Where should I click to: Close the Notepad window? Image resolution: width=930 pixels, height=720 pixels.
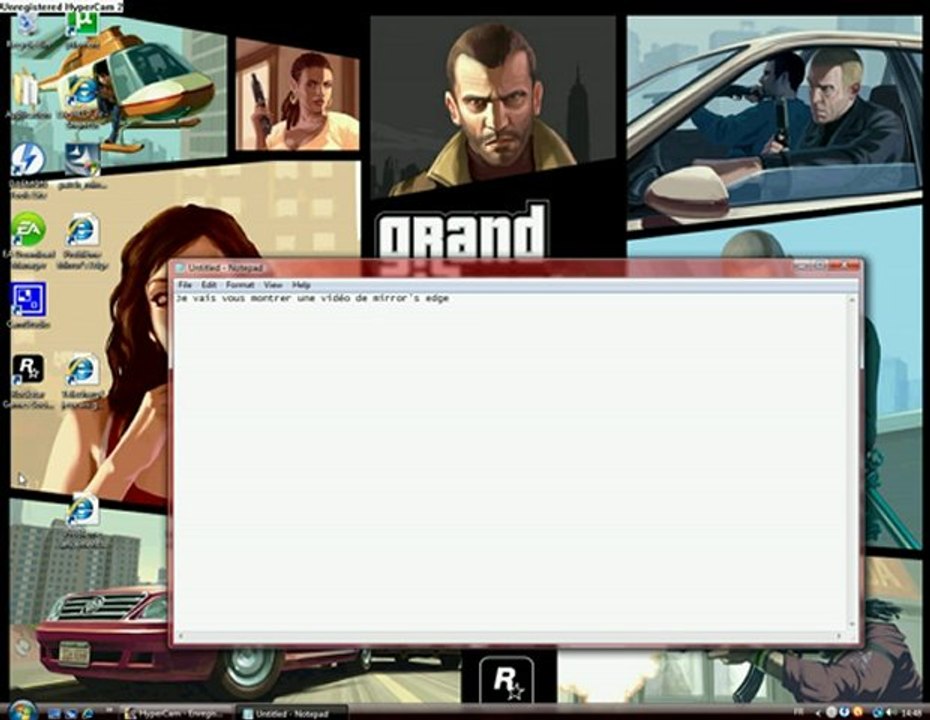844,265
